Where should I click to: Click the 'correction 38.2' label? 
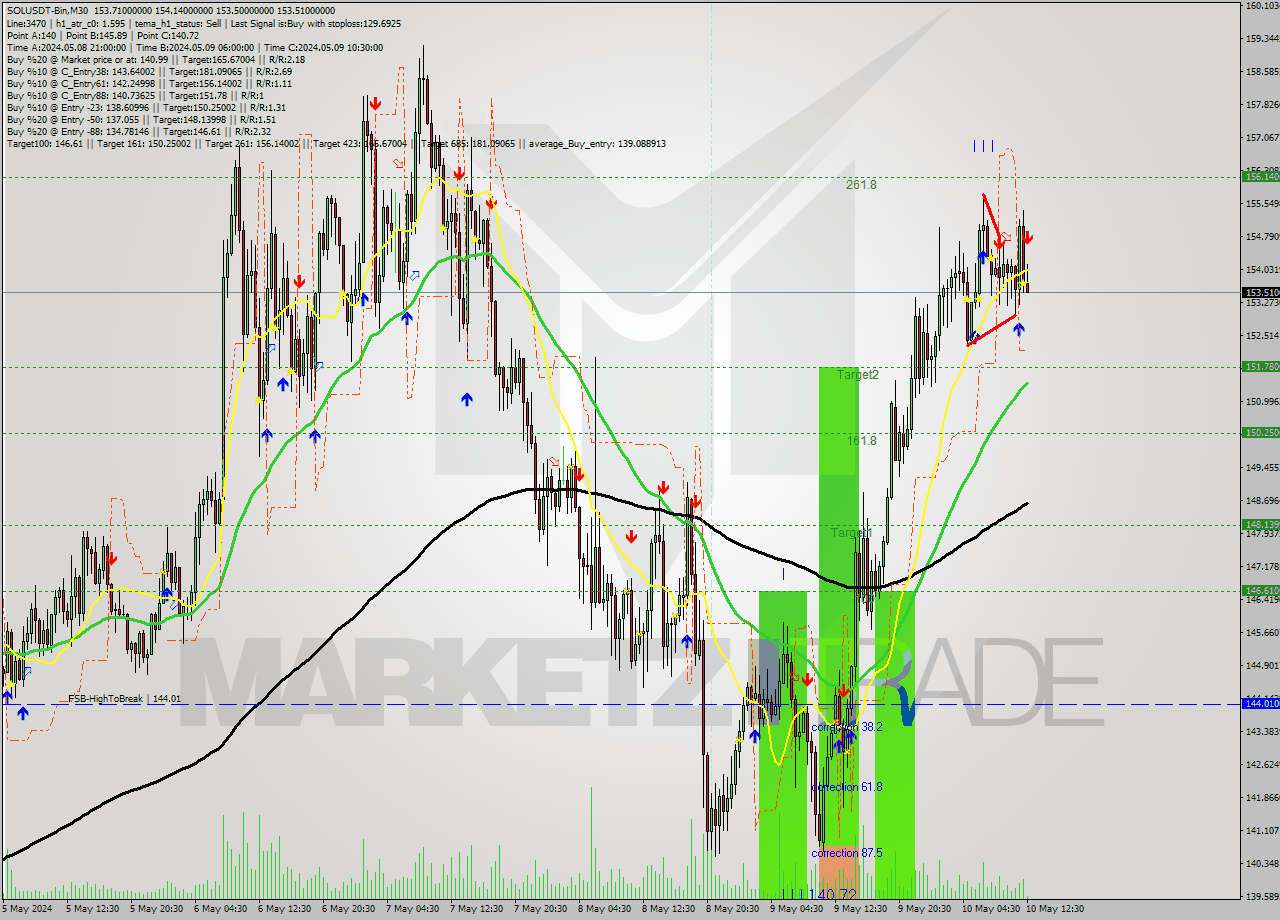(846, 727)
